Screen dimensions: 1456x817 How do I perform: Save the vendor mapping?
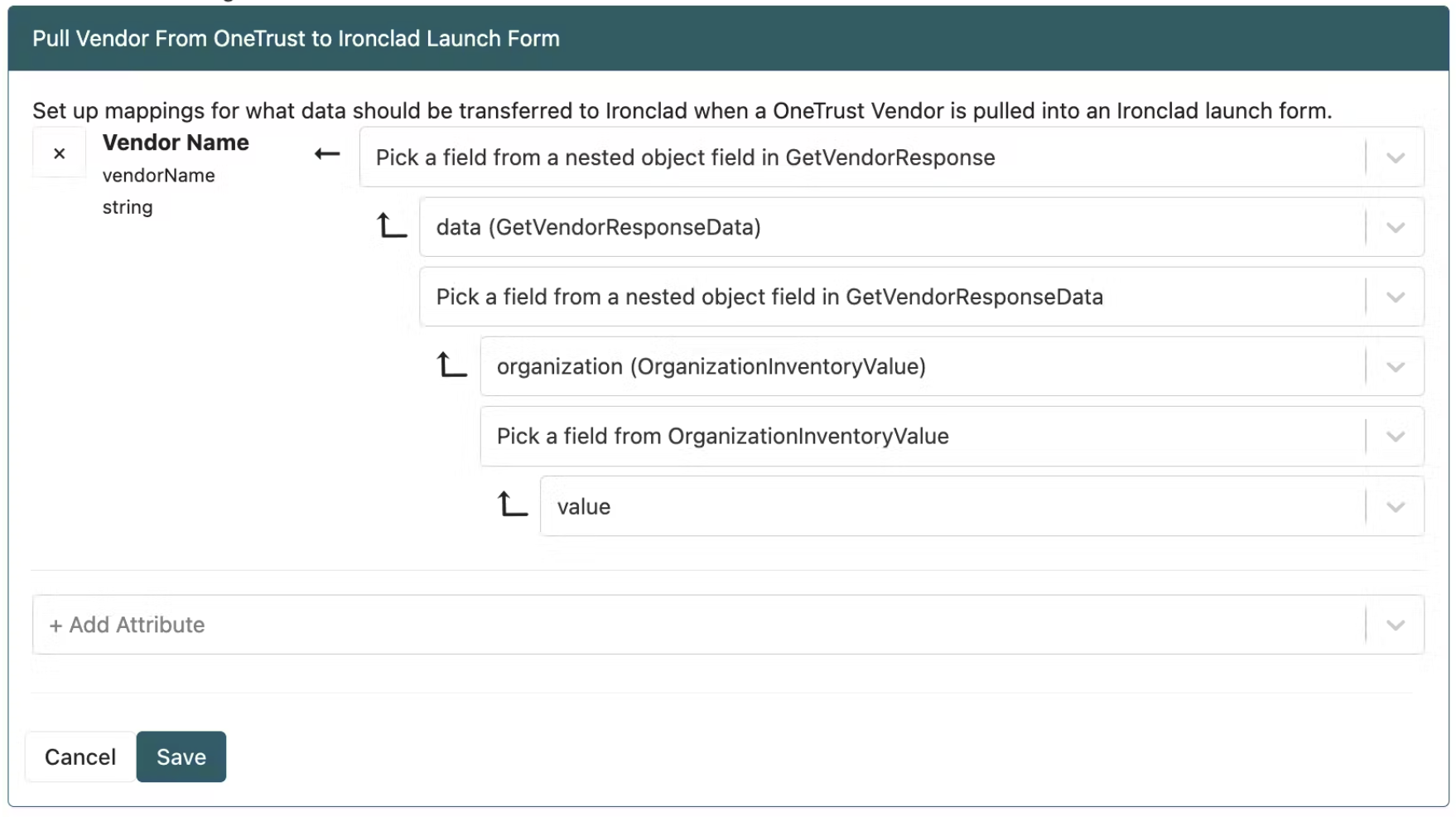(x=181, y=757)
